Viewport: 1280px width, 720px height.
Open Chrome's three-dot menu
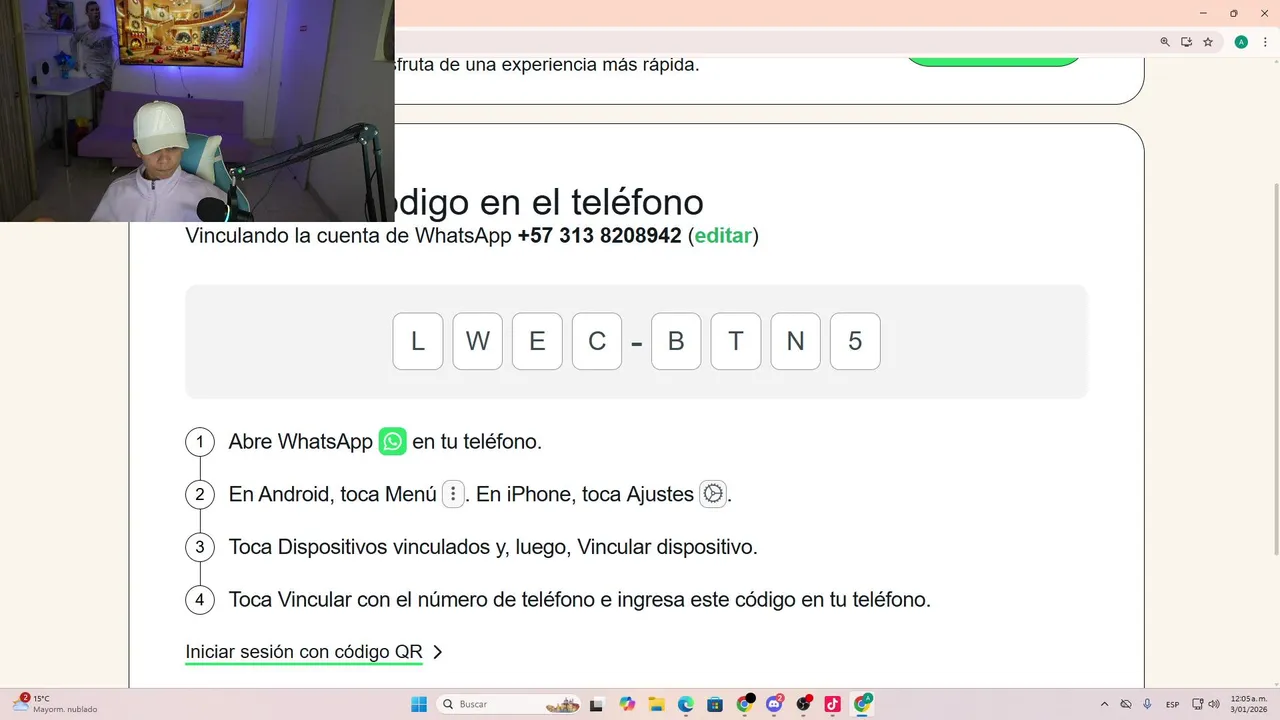tap(1265, 42)
